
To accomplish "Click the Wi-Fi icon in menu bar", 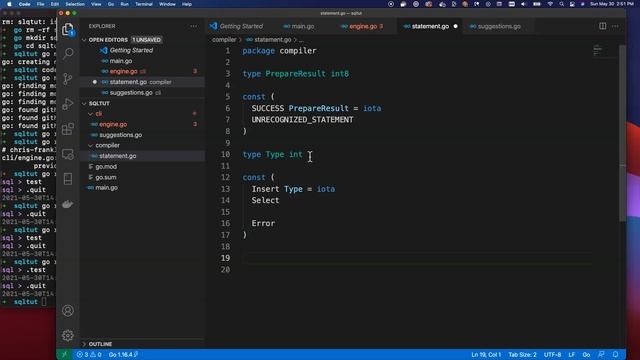I will coord(550,4).
